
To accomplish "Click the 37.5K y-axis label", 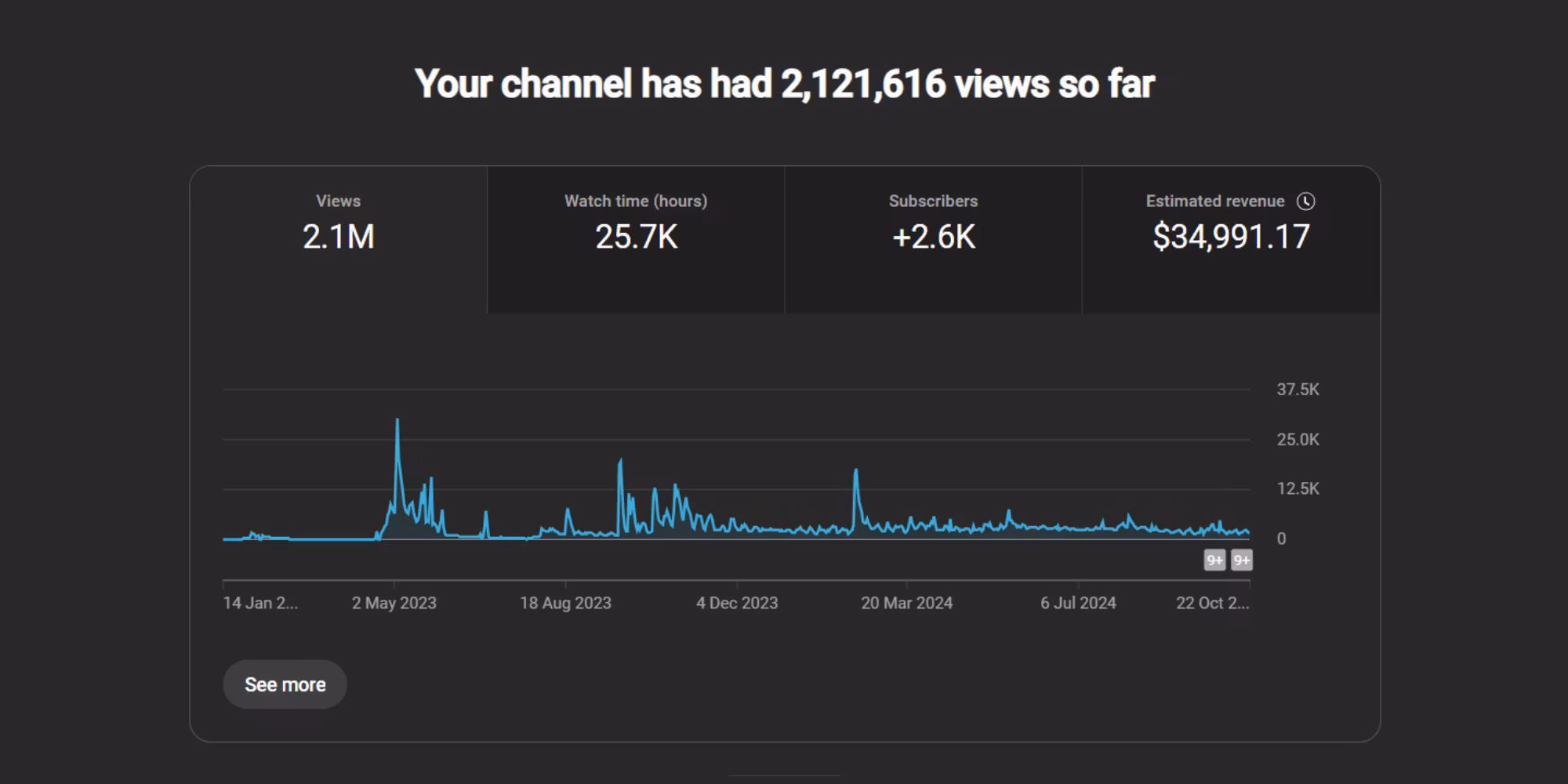I will pyautogui.click(x=1298, y=390).
